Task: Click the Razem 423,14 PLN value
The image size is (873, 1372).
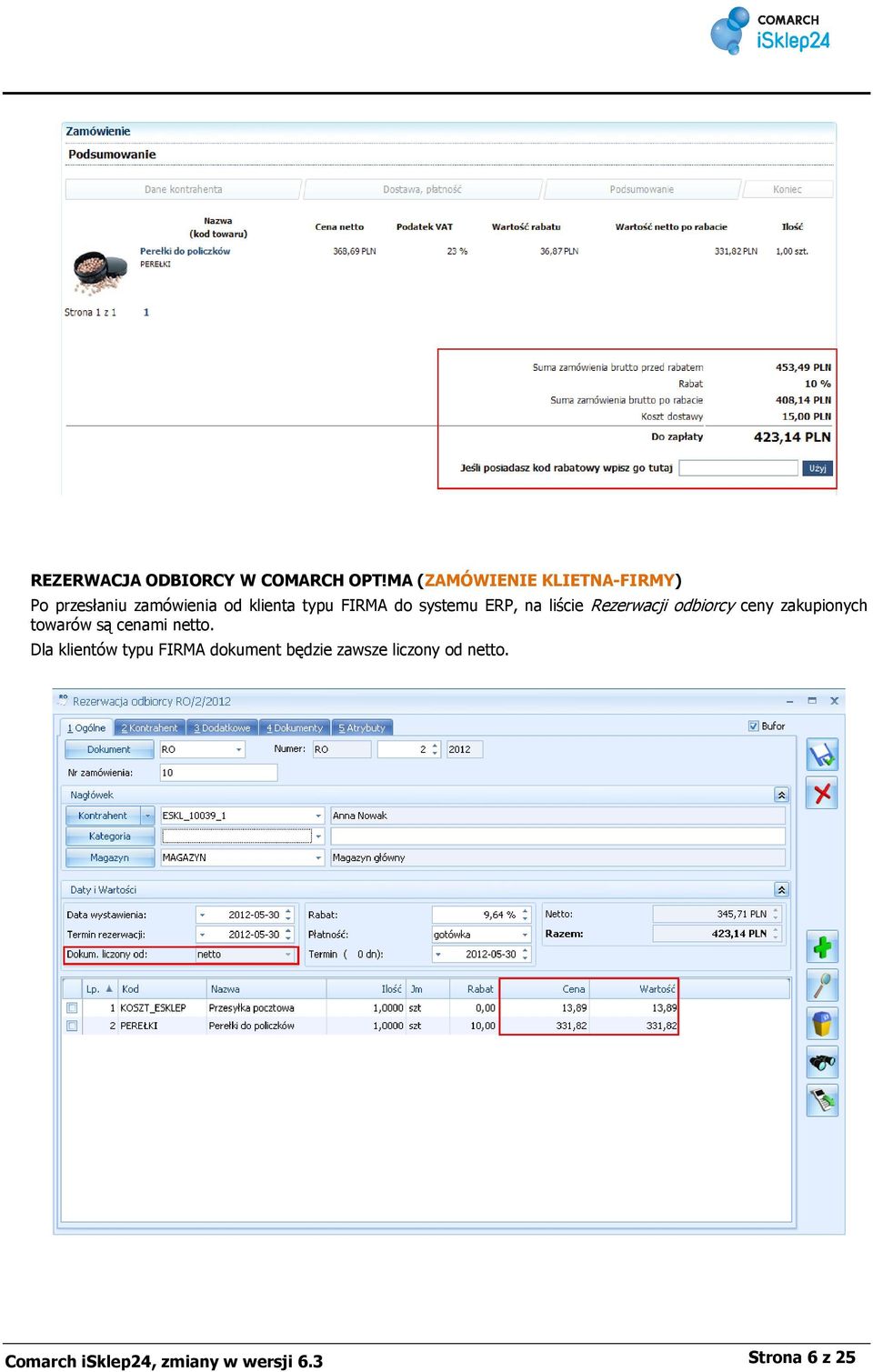Action: coord(717,934)
